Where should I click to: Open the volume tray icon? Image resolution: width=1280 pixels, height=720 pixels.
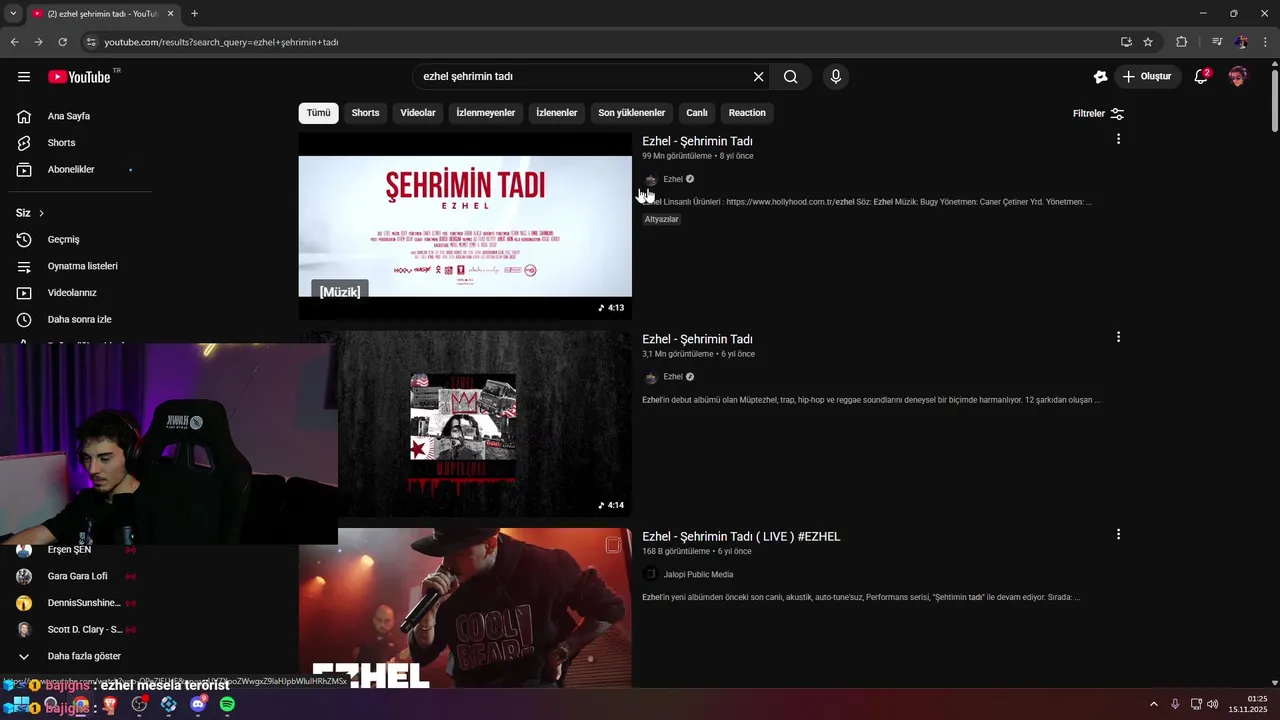point(1212,704)
